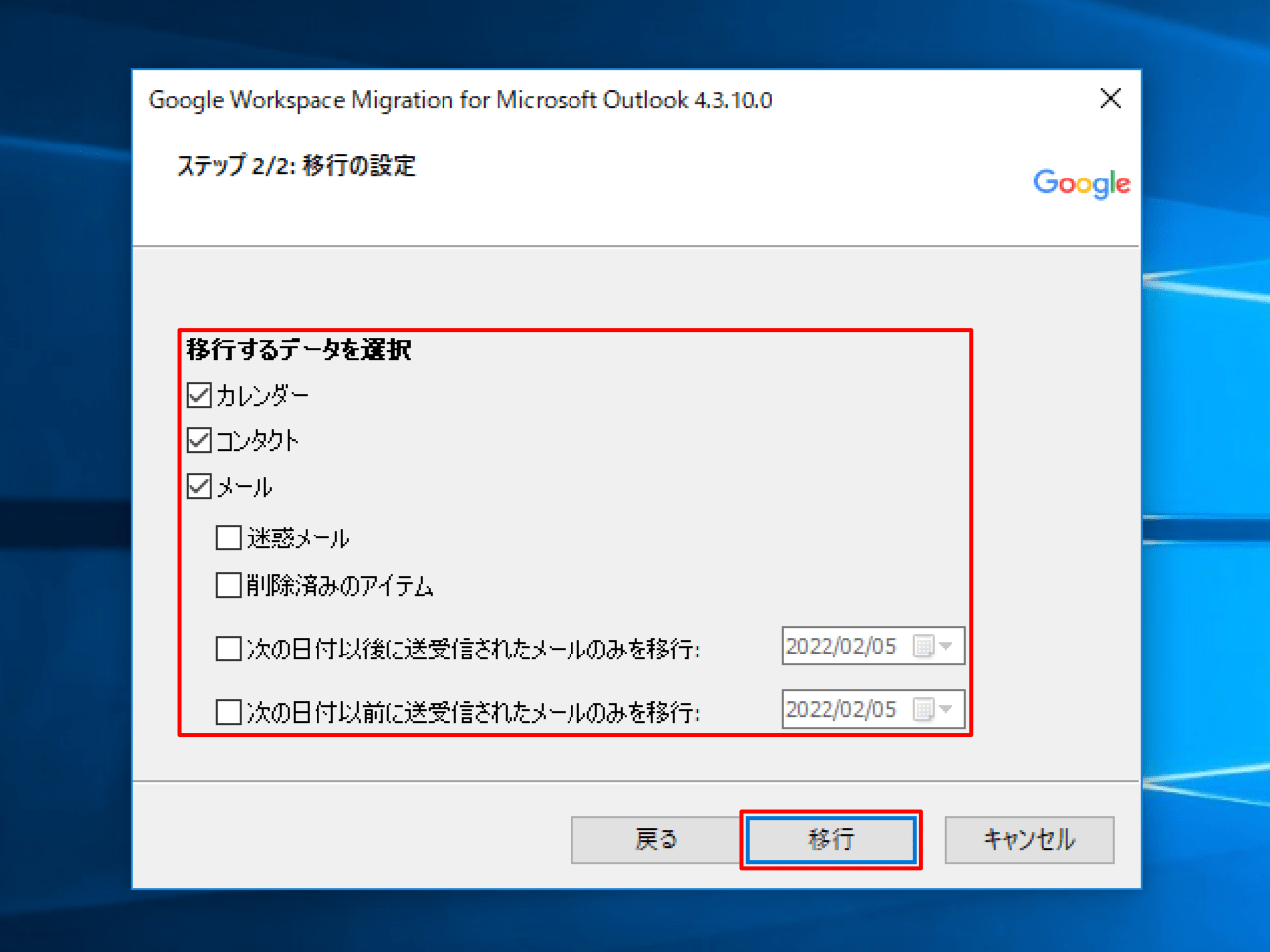Check 次の日付以前に送受信されたメールのみを移行 option
This screenshot has height=952, width=1270.
point(229,712)
